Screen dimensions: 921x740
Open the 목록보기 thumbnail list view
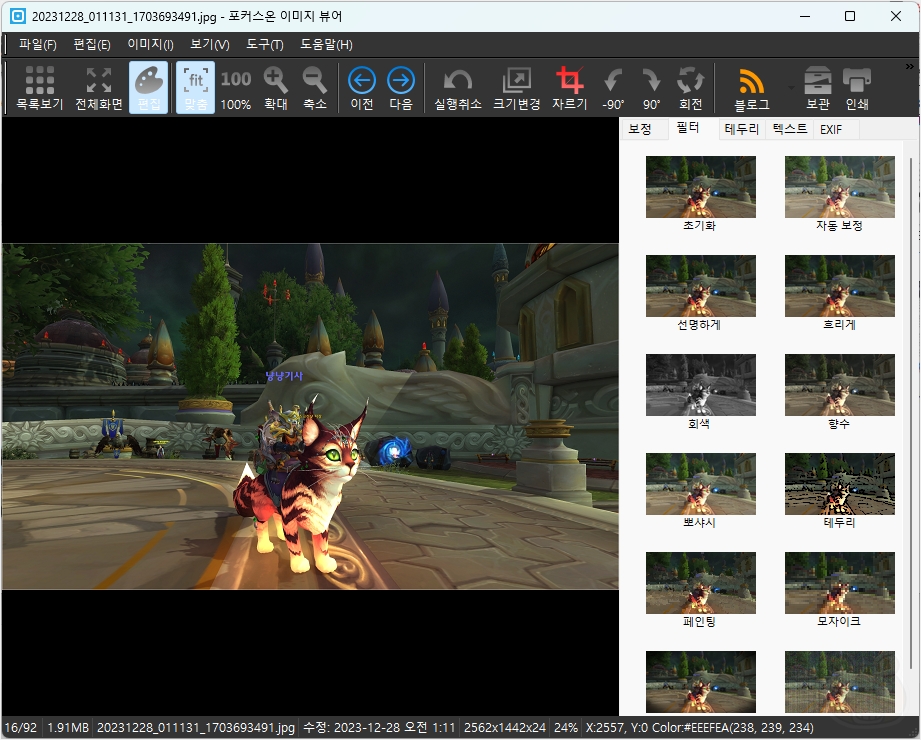[39, 88]
